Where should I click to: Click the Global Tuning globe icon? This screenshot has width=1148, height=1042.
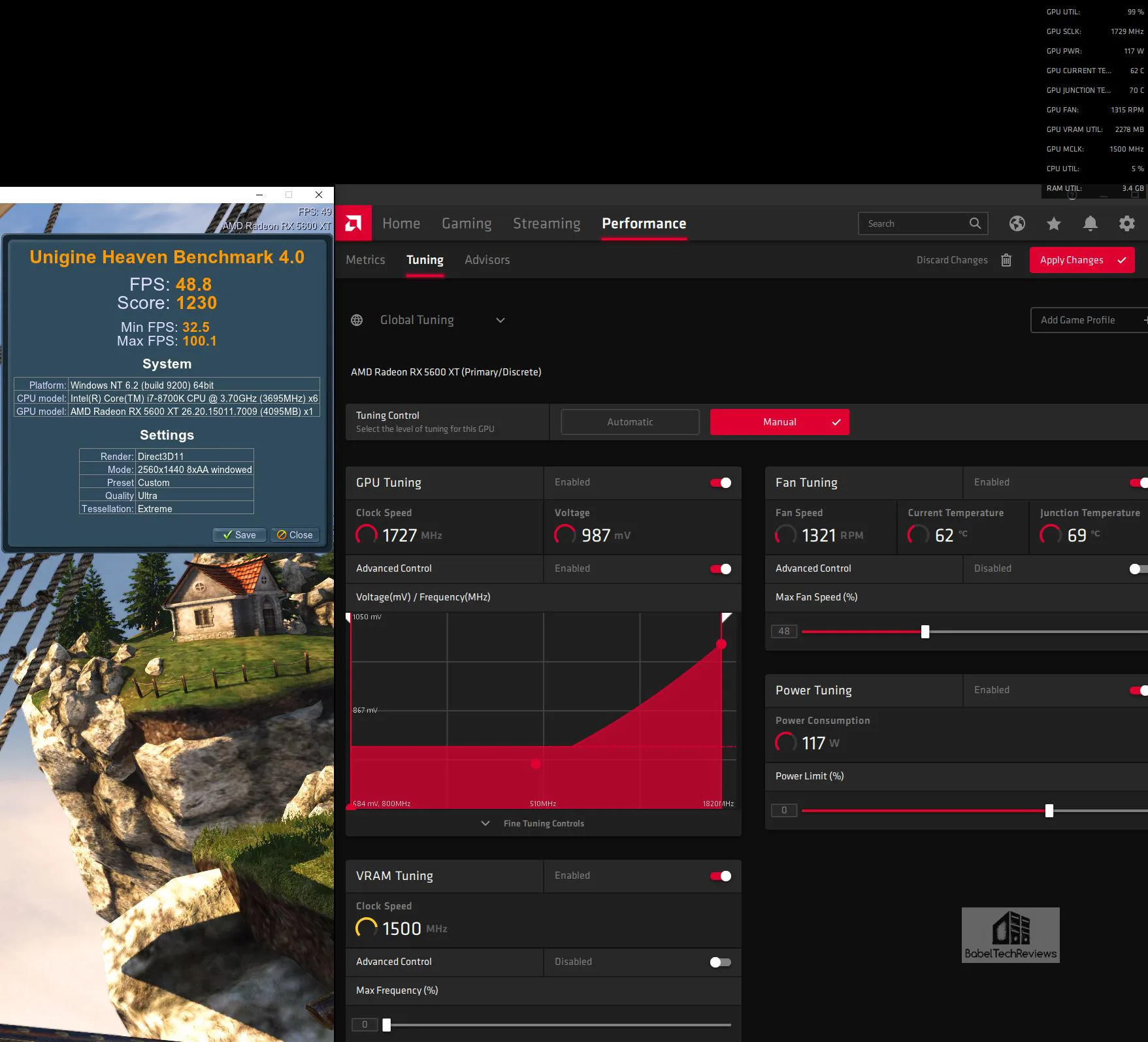click(x=357, y=320)
